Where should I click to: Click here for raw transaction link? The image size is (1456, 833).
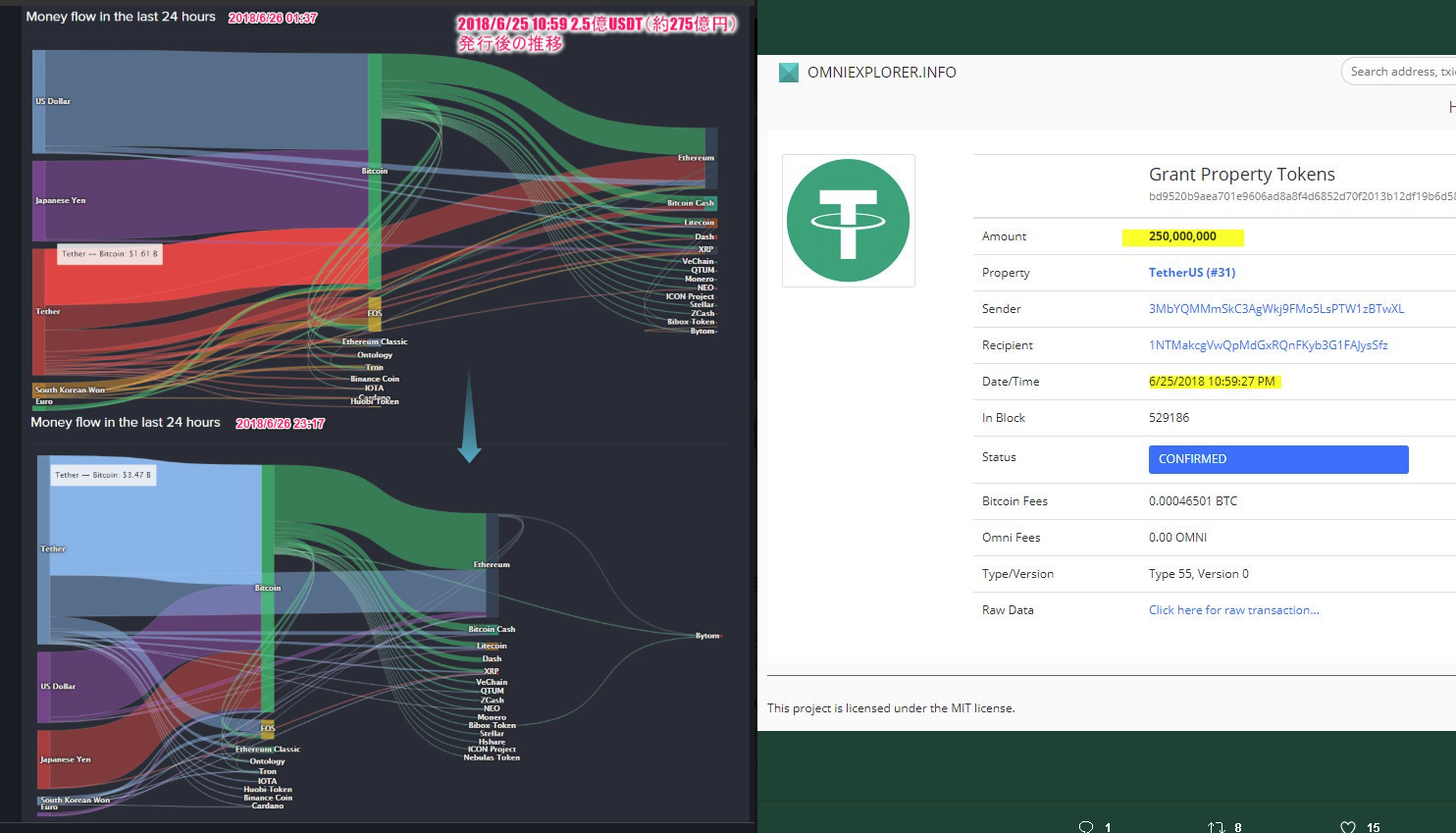point(1233,609)
